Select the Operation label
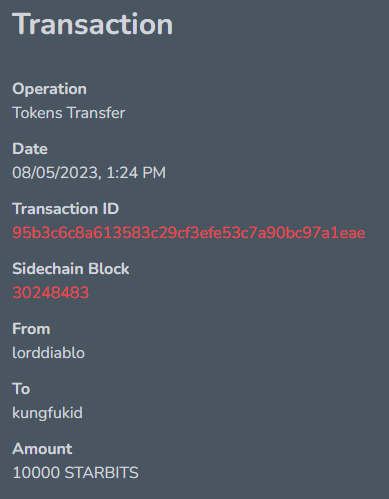The height and width of the screenshot is (499, 389). [x=49, y=89]
